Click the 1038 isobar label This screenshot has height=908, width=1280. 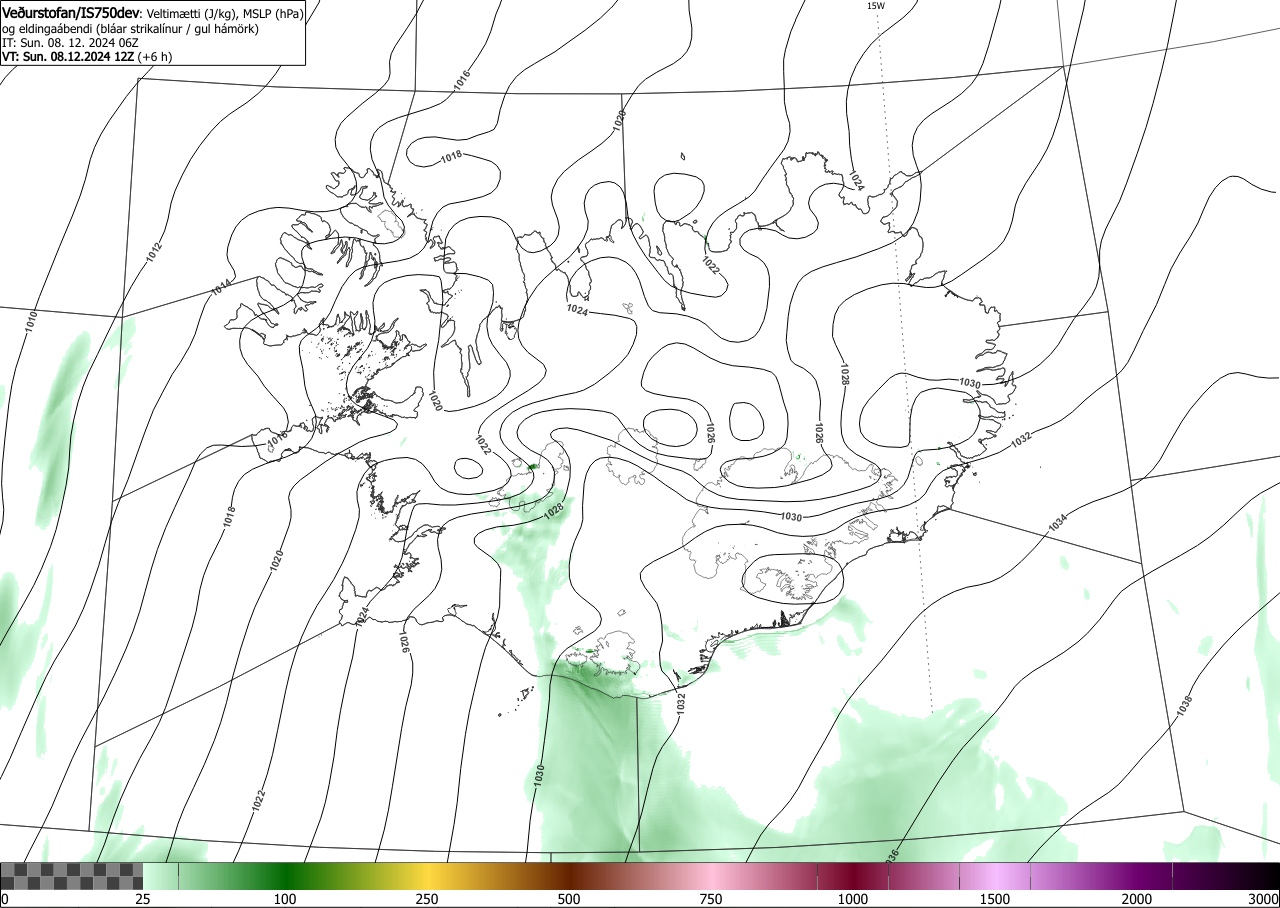click(x=1185, y=705)
